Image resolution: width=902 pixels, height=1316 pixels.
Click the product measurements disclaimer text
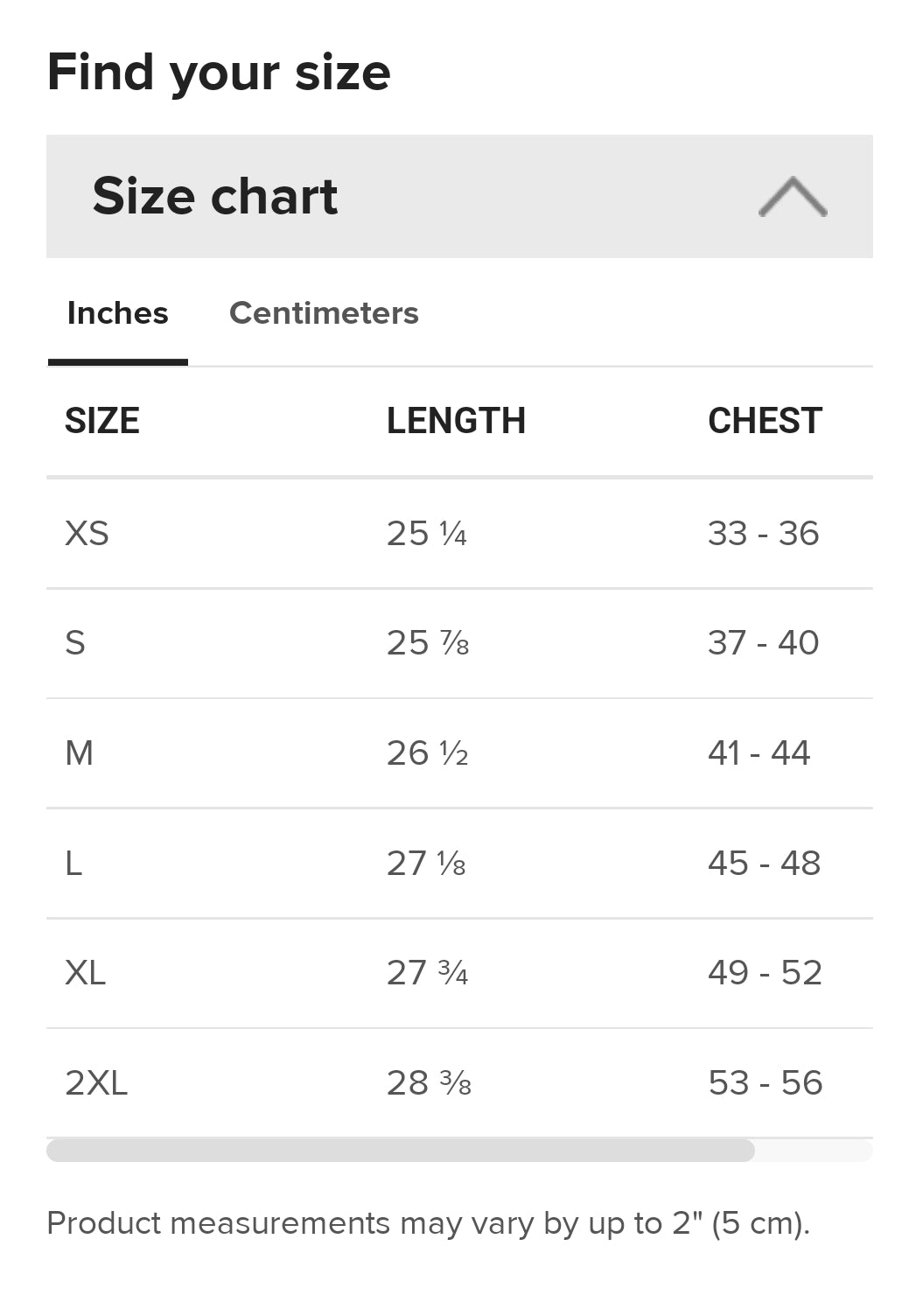(x=429, y=1223)
